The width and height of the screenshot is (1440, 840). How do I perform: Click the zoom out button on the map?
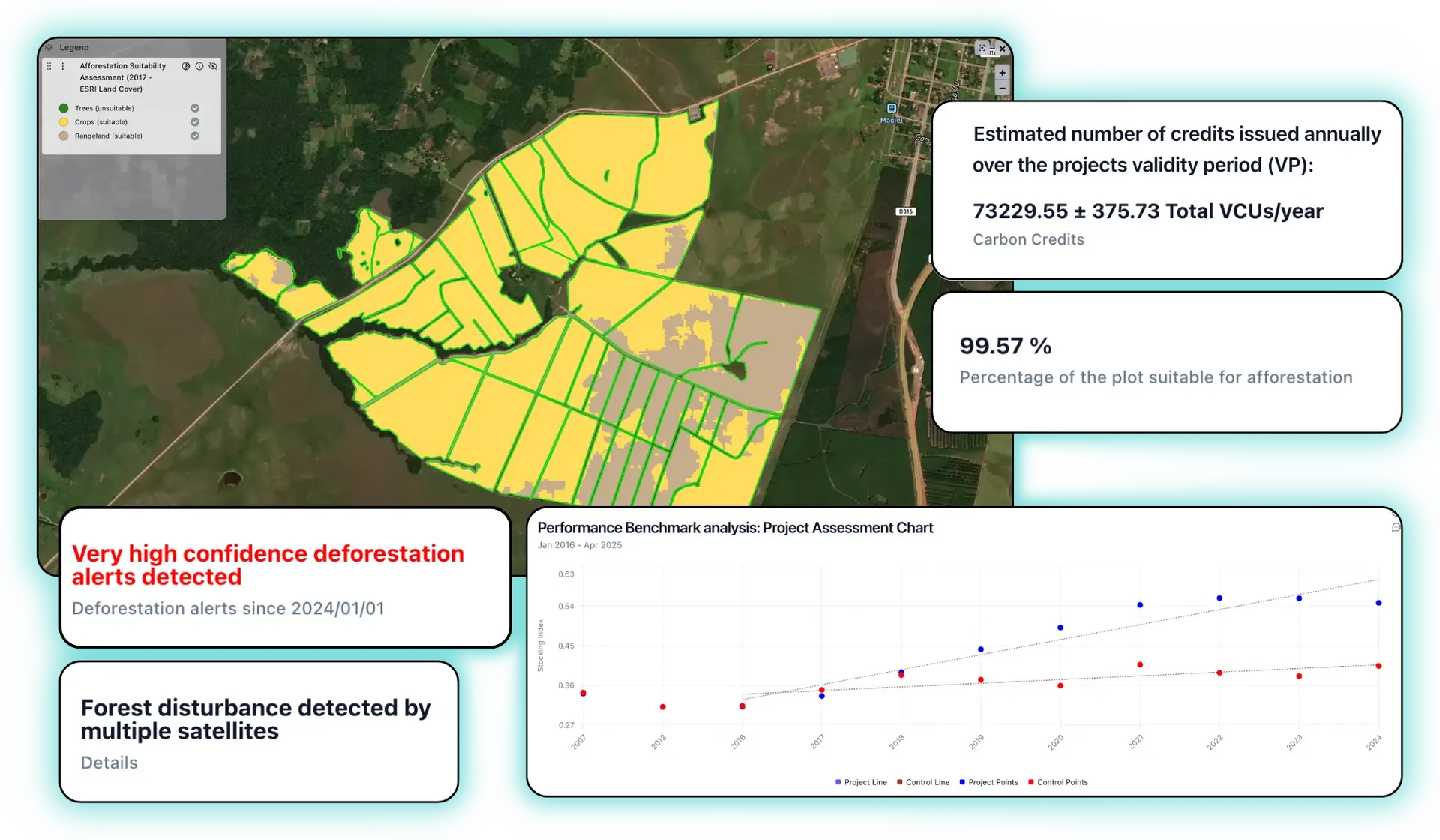[x=1002, y=88]
